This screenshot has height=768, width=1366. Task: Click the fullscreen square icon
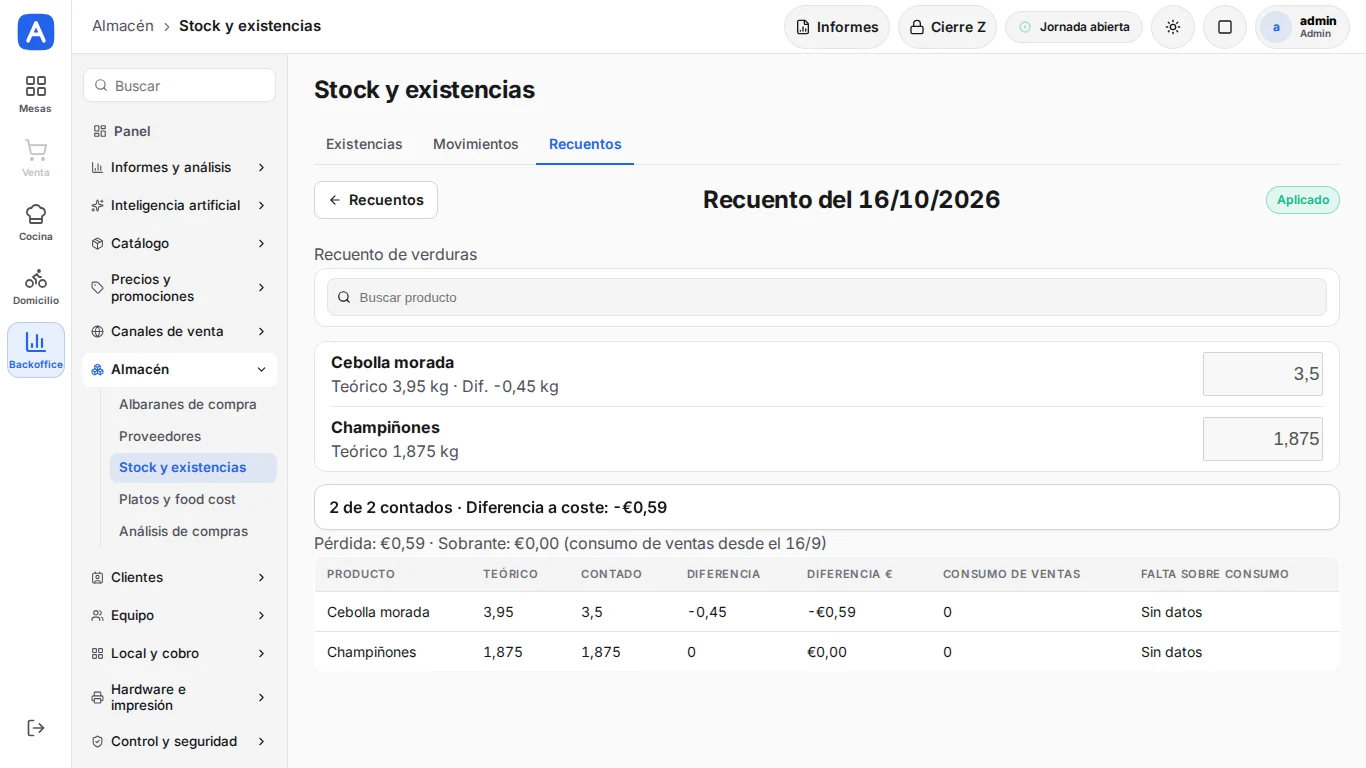pyautogui.click(x=1225, y=27)
